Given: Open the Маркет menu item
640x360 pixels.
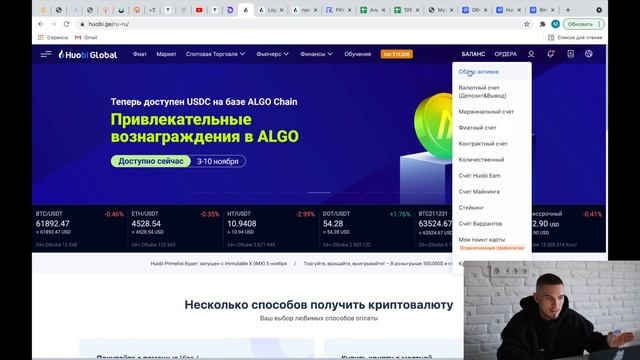Looking at the screenshot, I should coord(166,54).
